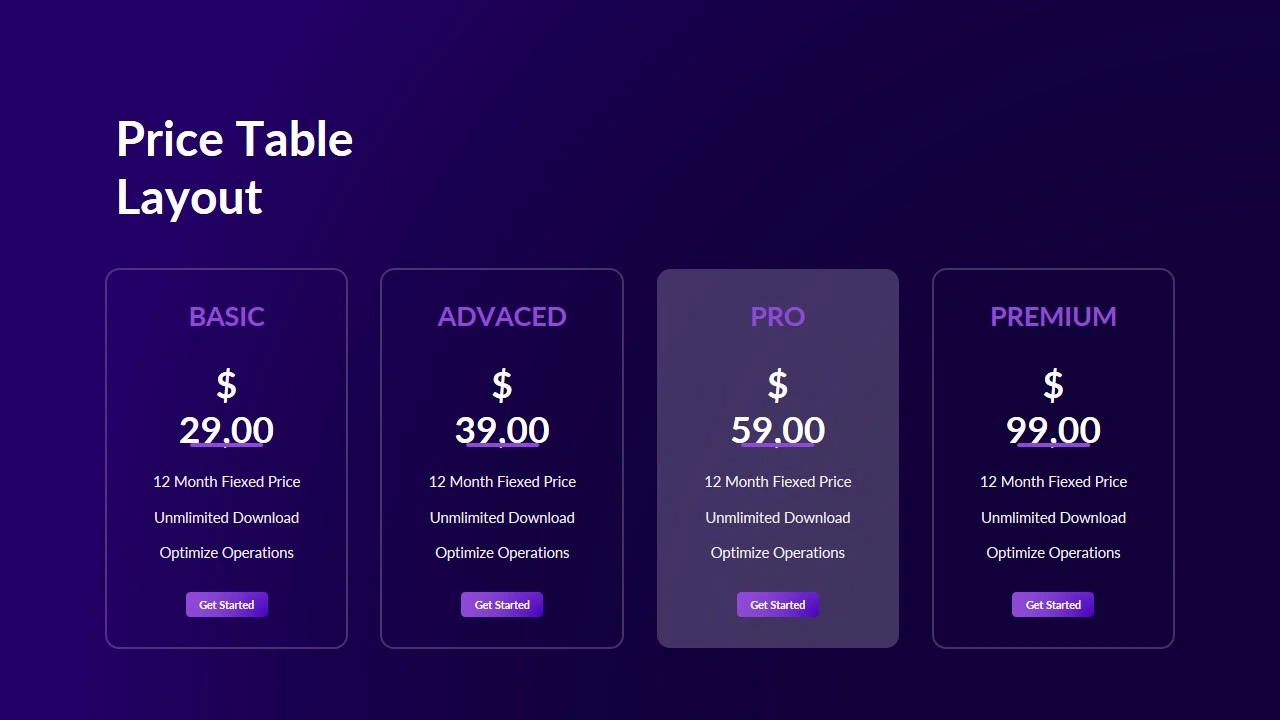Click the PRO plan heading

click(778, 317)
